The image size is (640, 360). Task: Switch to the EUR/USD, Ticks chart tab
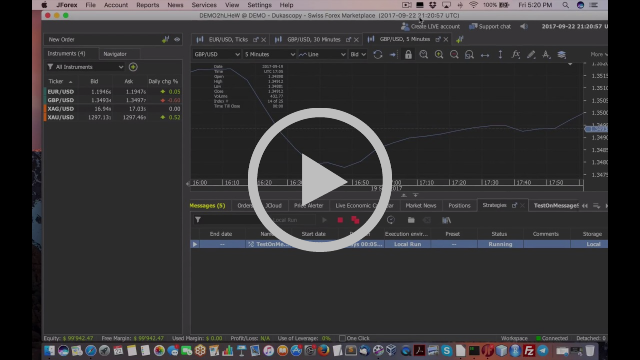pyautogui.click(x=228, y=40)
